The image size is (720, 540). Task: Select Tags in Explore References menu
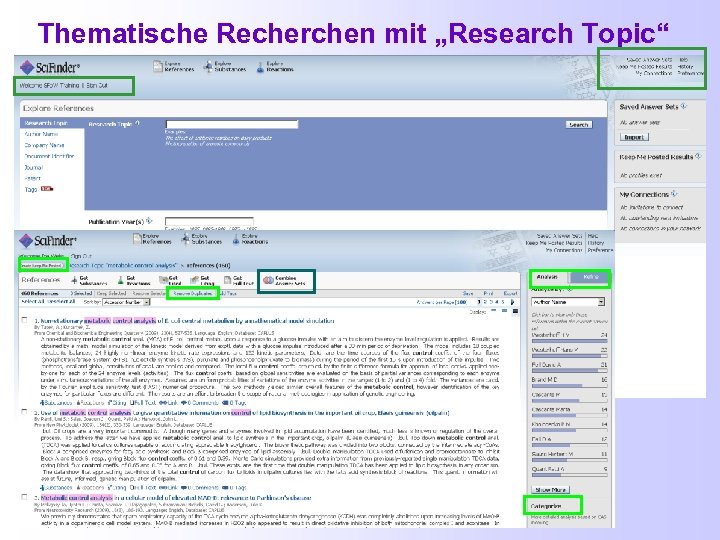(31, 189)
